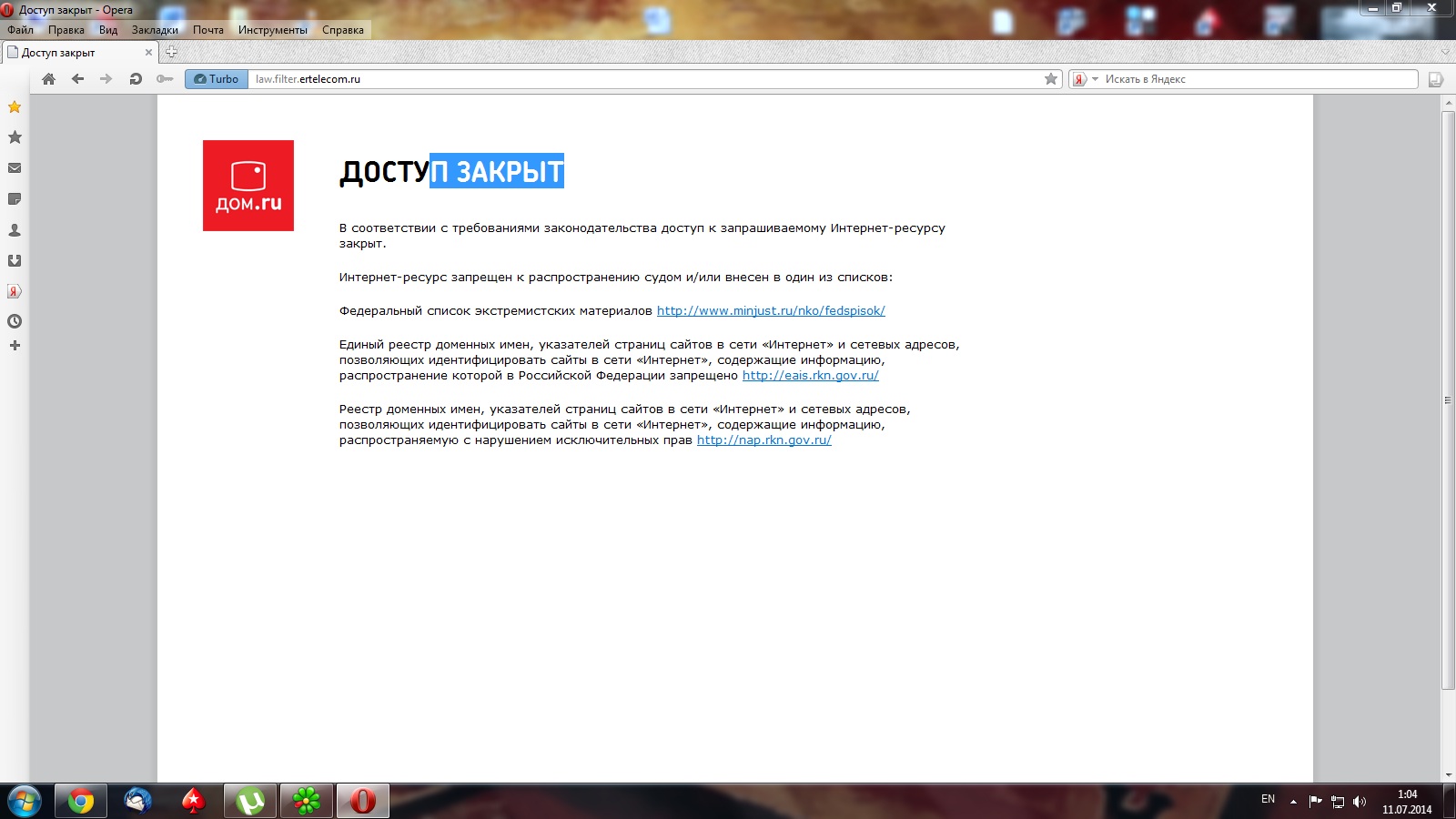The width and height of the screenshot is (1456, 819).
Task: Click EN language indicator in tray
Action: [1268, 799]
